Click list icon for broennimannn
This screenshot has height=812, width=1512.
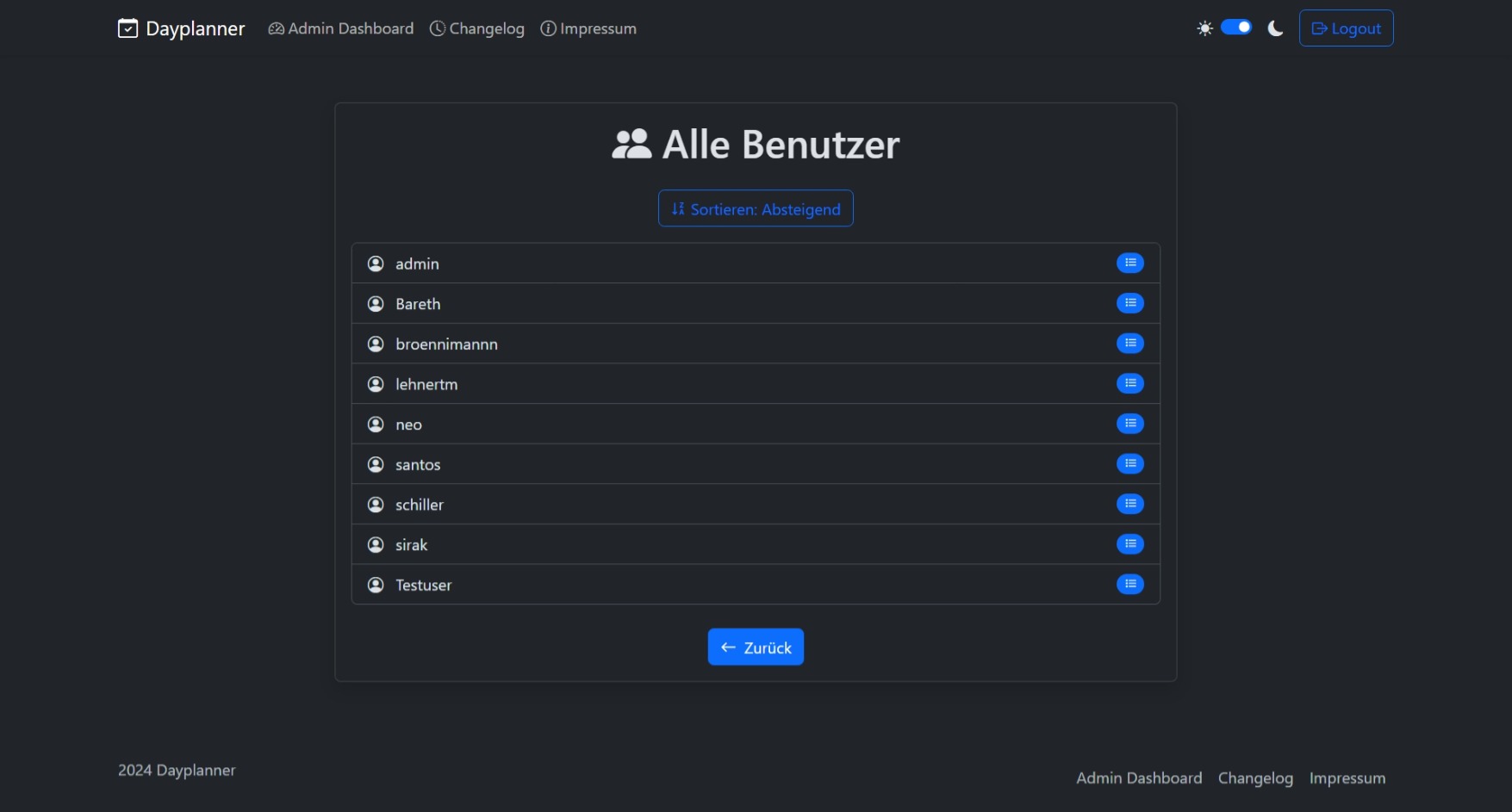(1129, 344)
